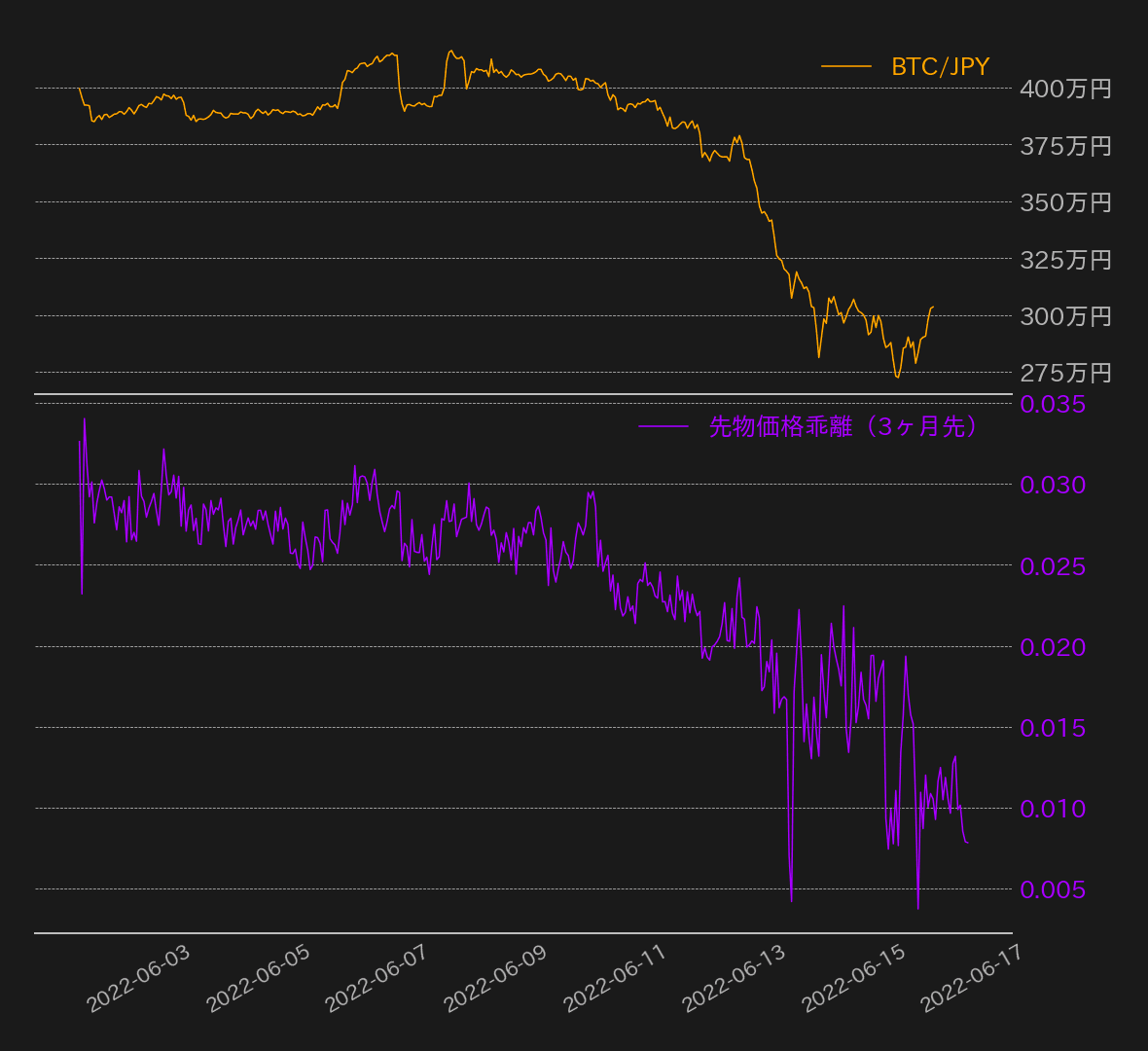
Task: Select the 2022-06-15 date label
Action: [853, 979]
